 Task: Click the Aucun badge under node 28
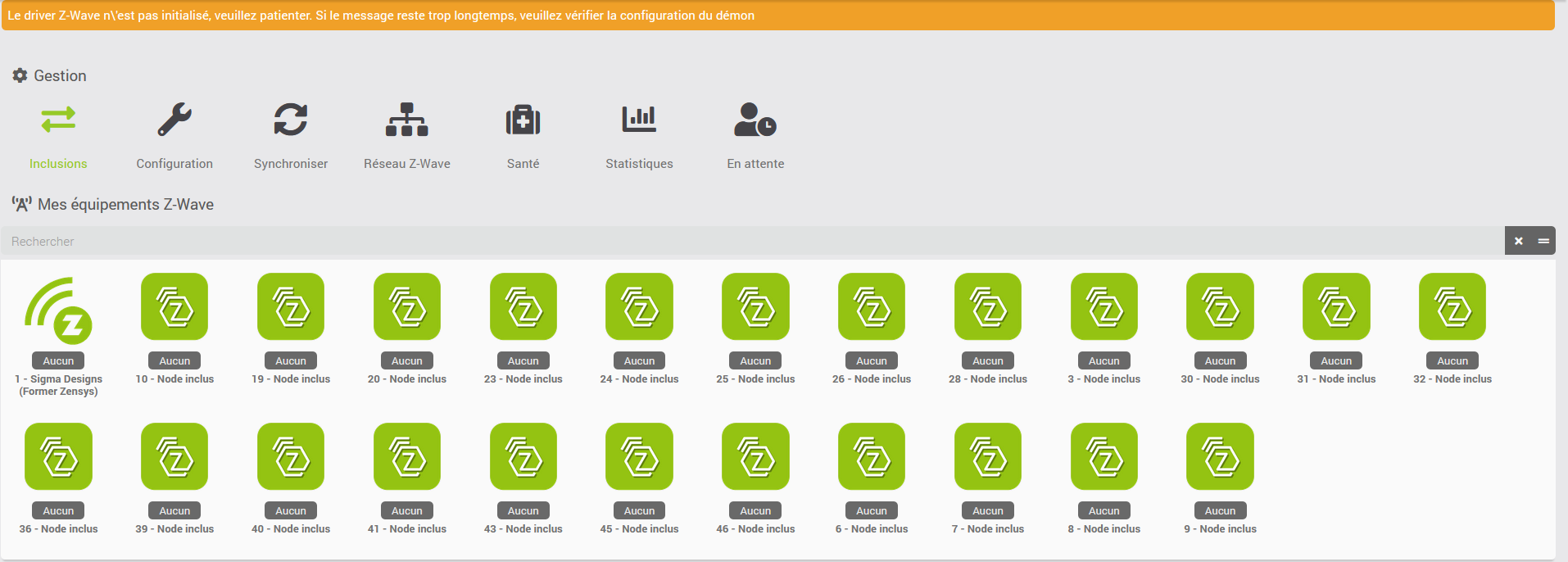(988, 361)
